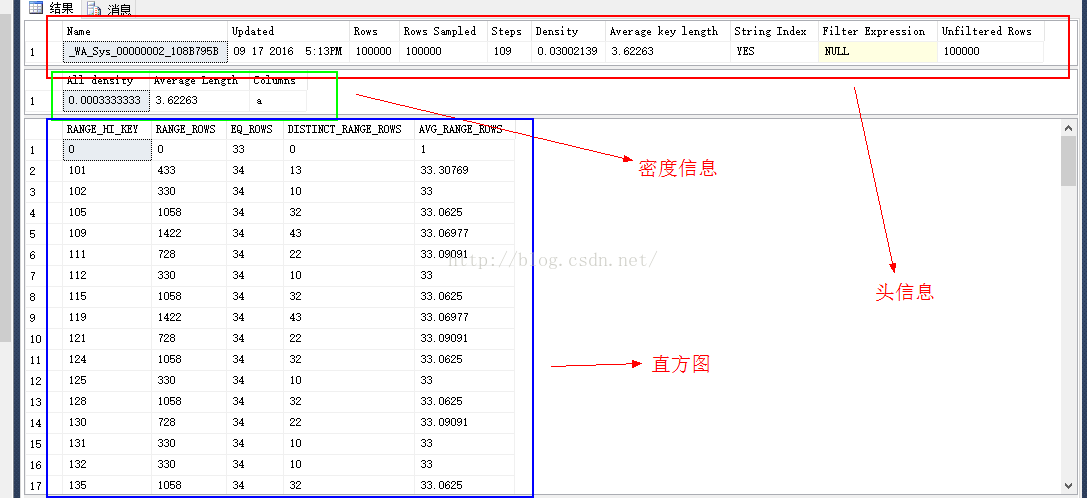Screen dimensions: 1087x498
Task: Click RANGE_HI_KEY cell 105
Action: 107,212
